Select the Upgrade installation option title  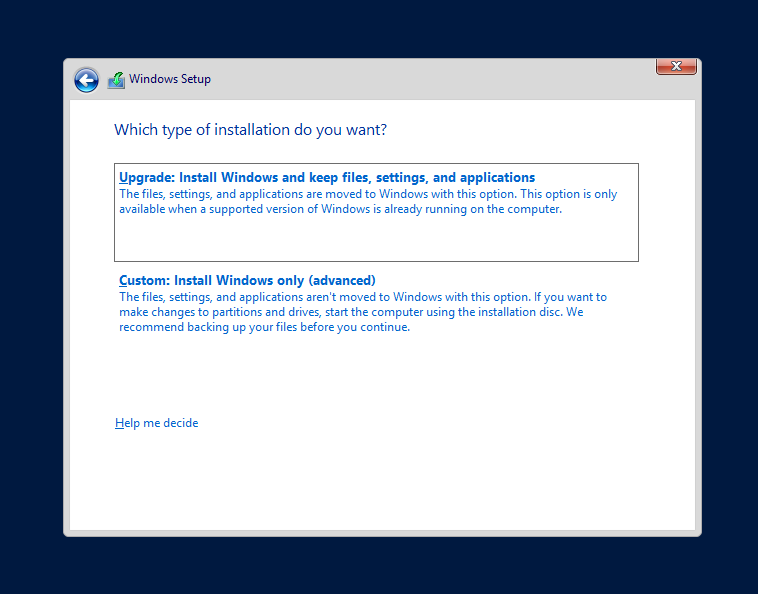click(326, 178)
